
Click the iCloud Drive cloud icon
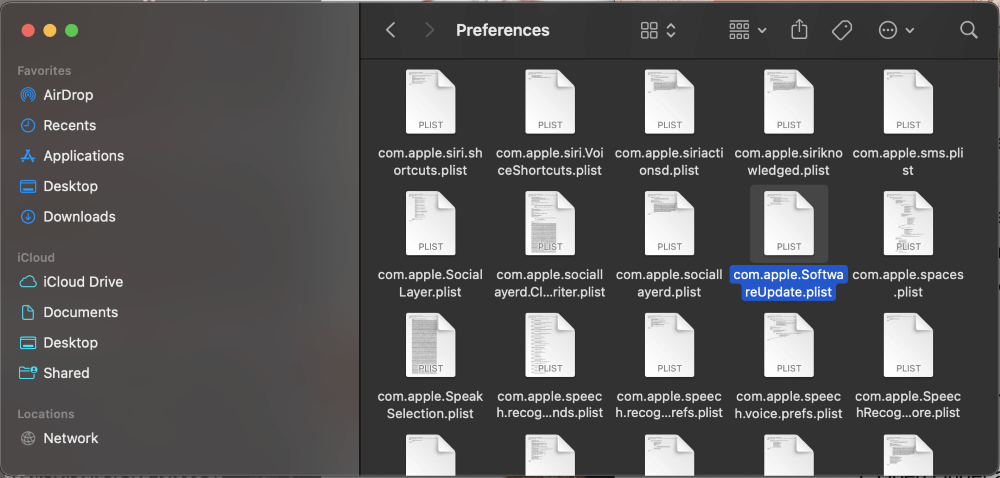pyautogui.click(x=28, y=282)
